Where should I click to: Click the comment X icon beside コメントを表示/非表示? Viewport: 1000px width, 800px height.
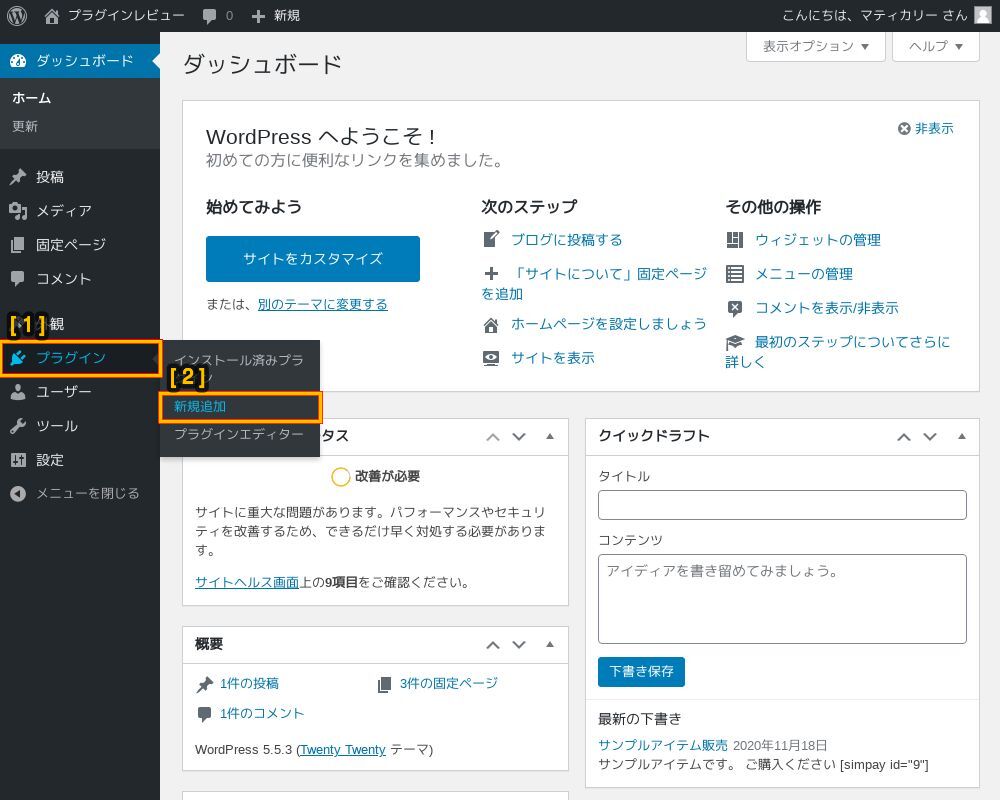[735, 309]
